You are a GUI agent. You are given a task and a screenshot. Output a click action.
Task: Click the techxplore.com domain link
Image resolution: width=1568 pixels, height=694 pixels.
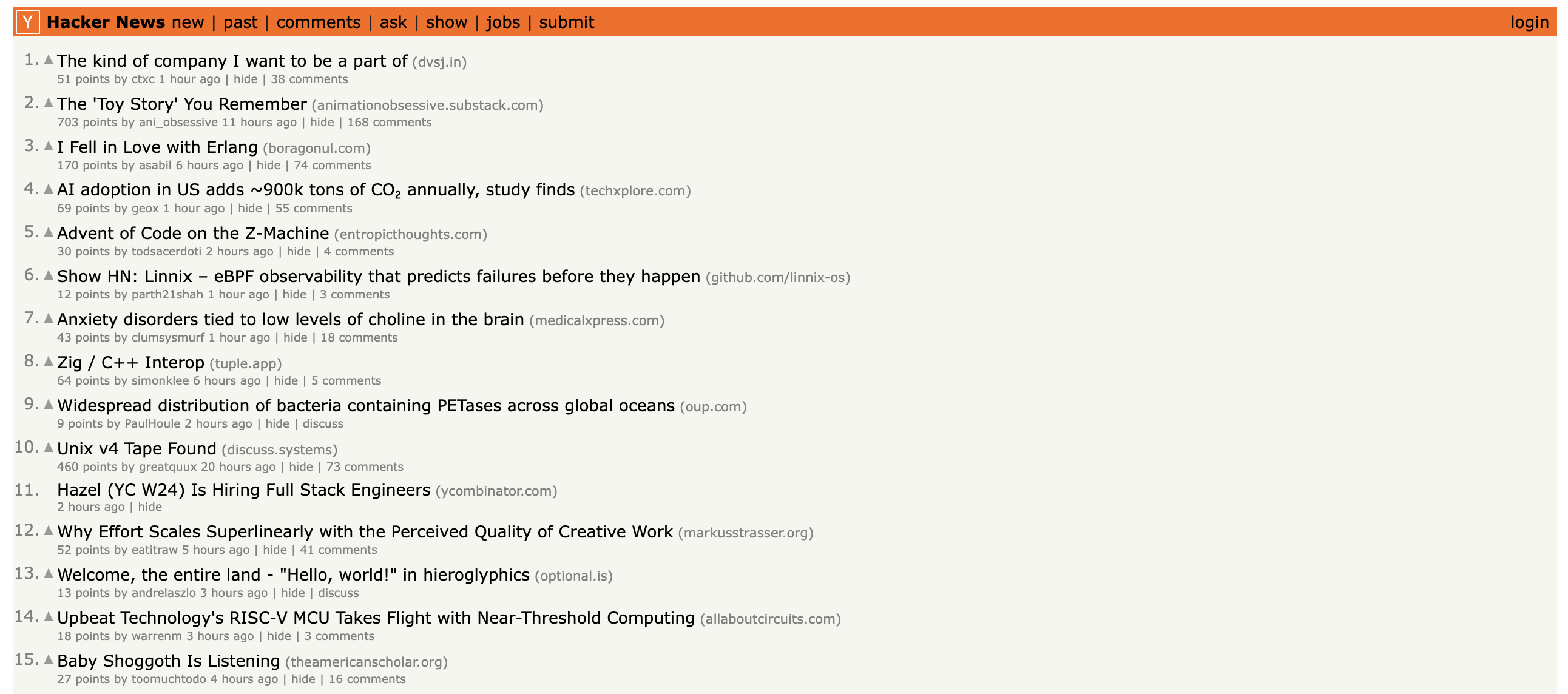[635, 191]
